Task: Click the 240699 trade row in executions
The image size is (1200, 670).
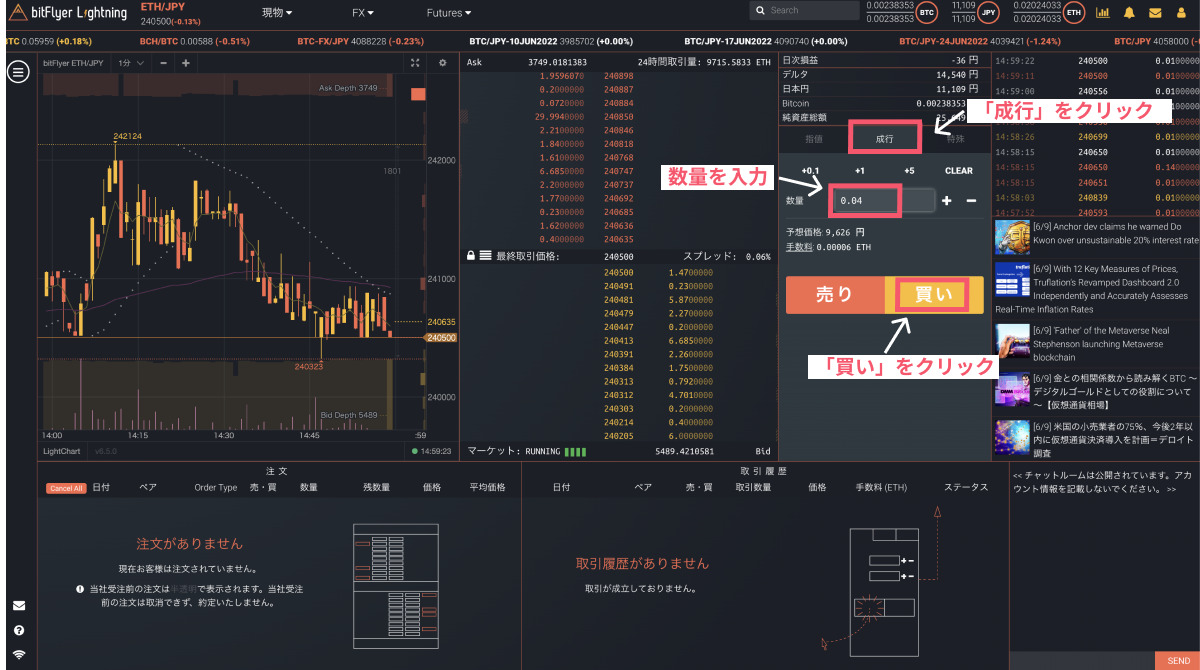Action: coord(1095,137)
